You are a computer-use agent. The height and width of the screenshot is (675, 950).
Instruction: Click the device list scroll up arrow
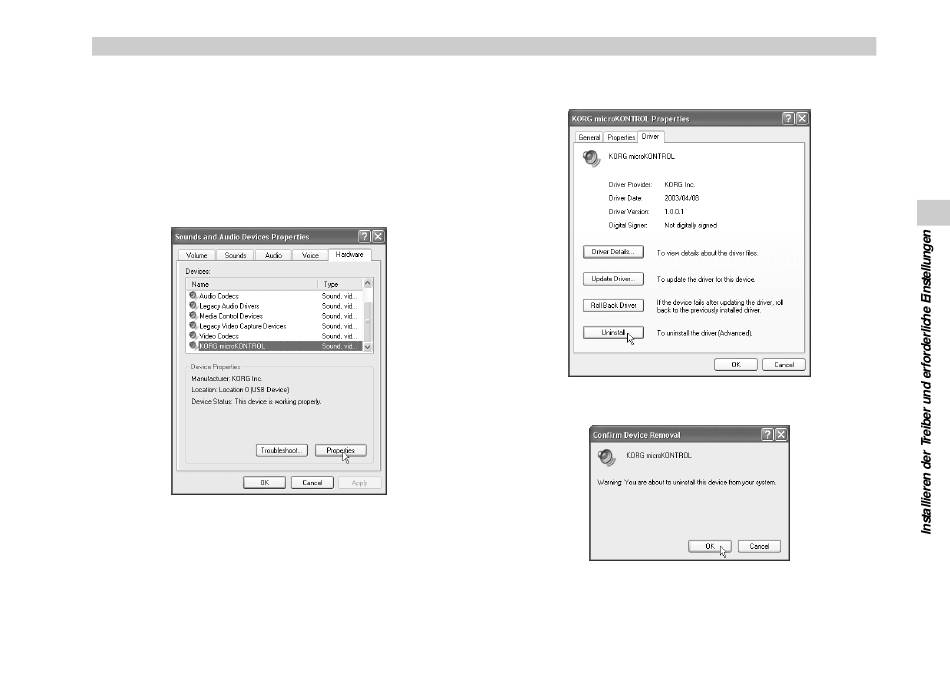367,284
